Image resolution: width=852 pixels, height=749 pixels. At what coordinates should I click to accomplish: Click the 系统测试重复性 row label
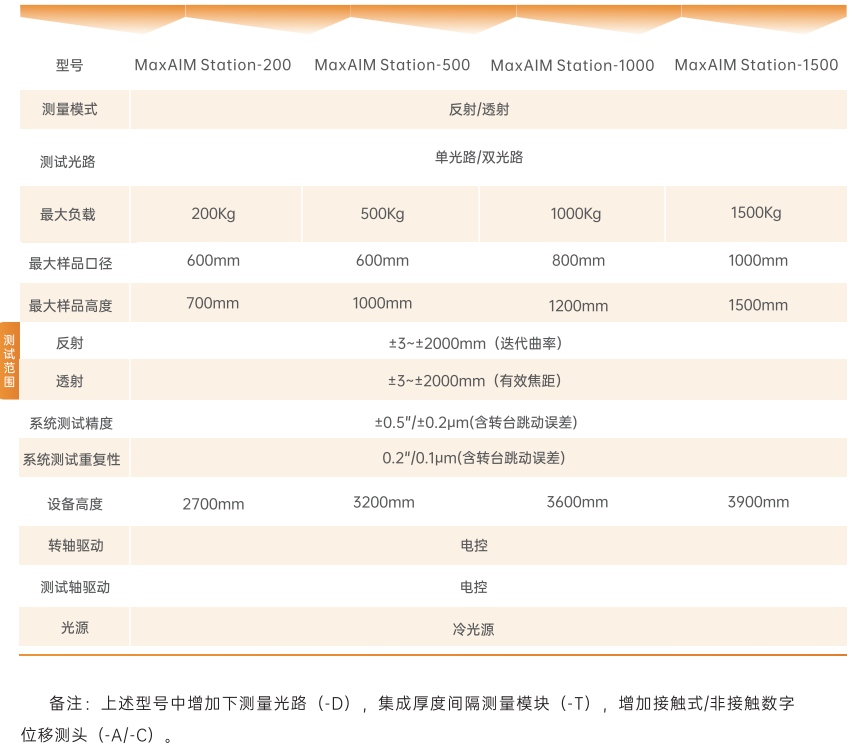72,460
